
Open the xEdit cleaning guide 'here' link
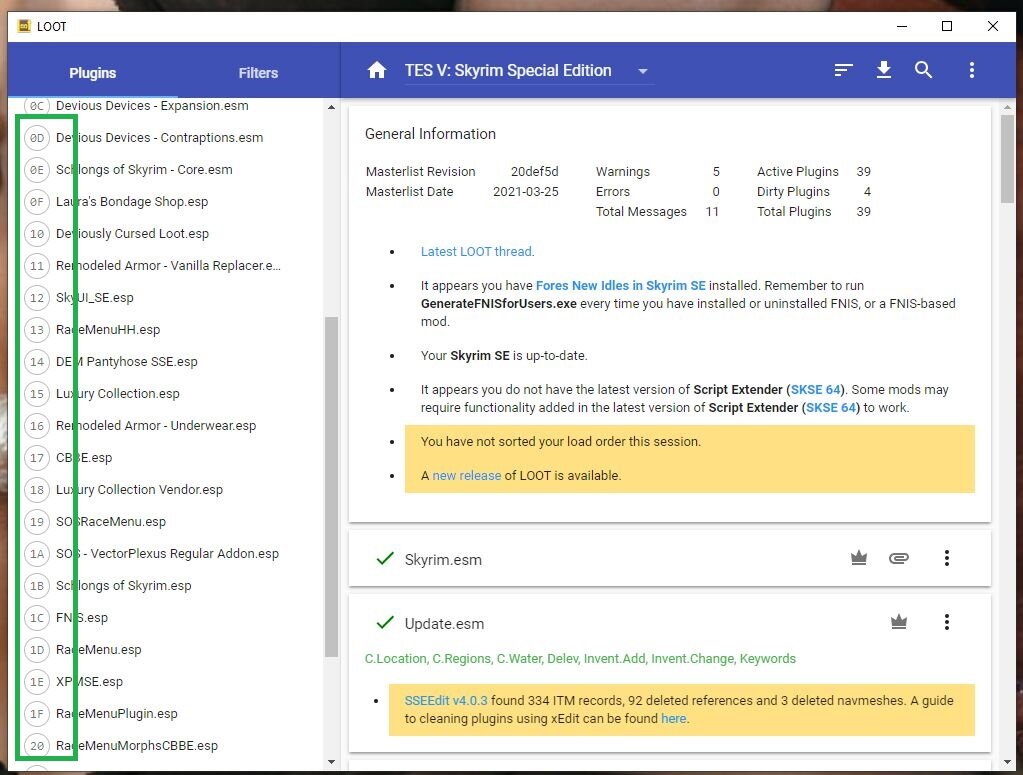(673, 718)
